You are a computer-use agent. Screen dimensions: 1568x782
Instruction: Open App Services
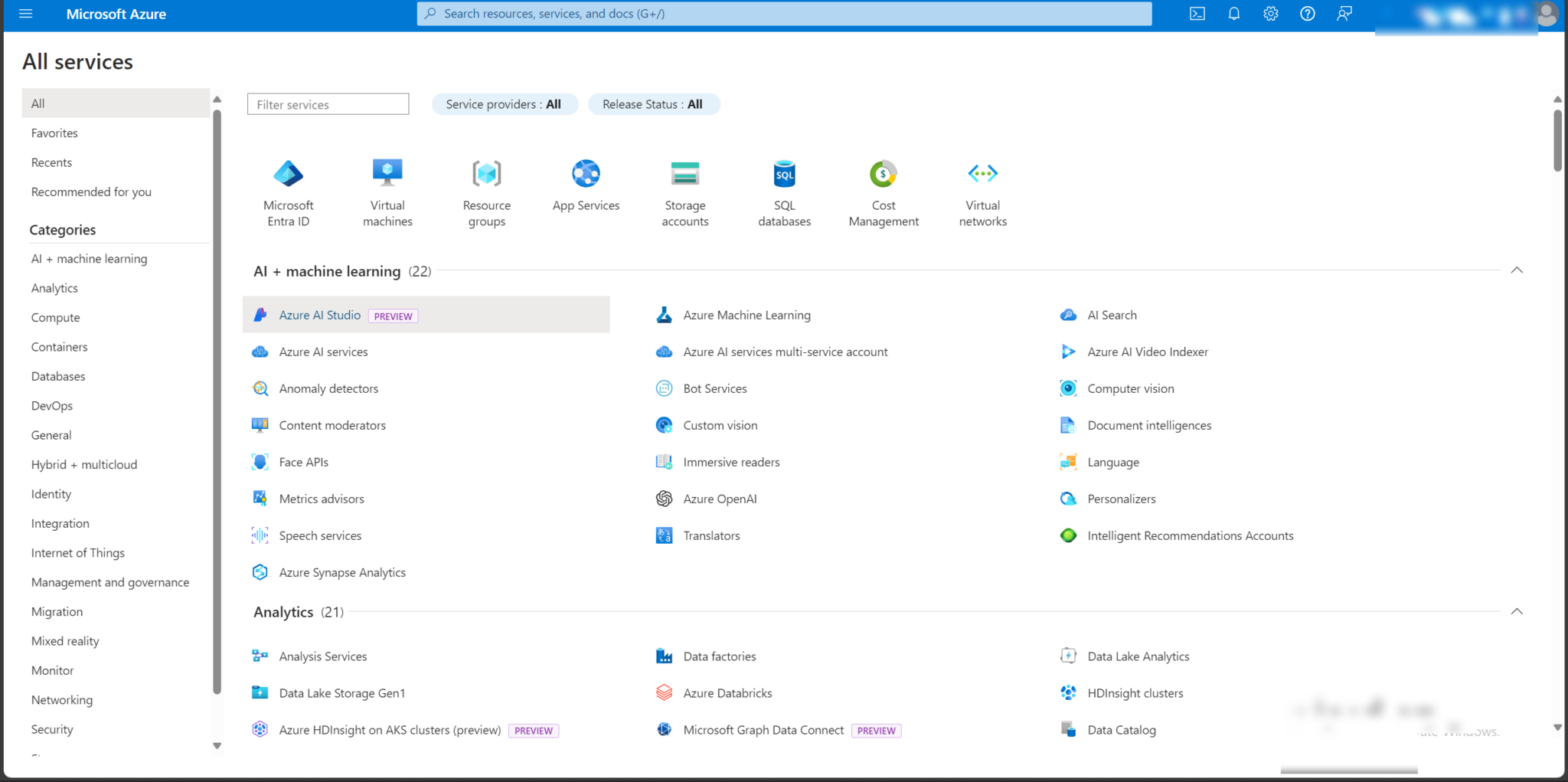(586, 188)
